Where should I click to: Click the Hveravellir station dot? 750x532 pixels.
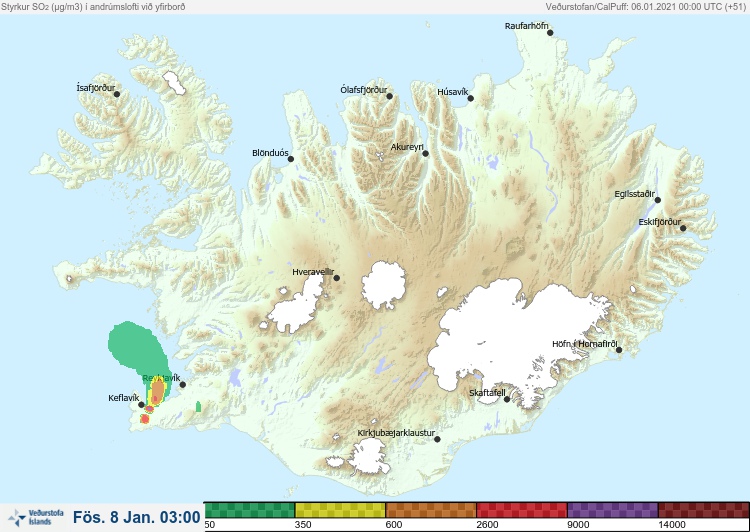tap(336, 278)
